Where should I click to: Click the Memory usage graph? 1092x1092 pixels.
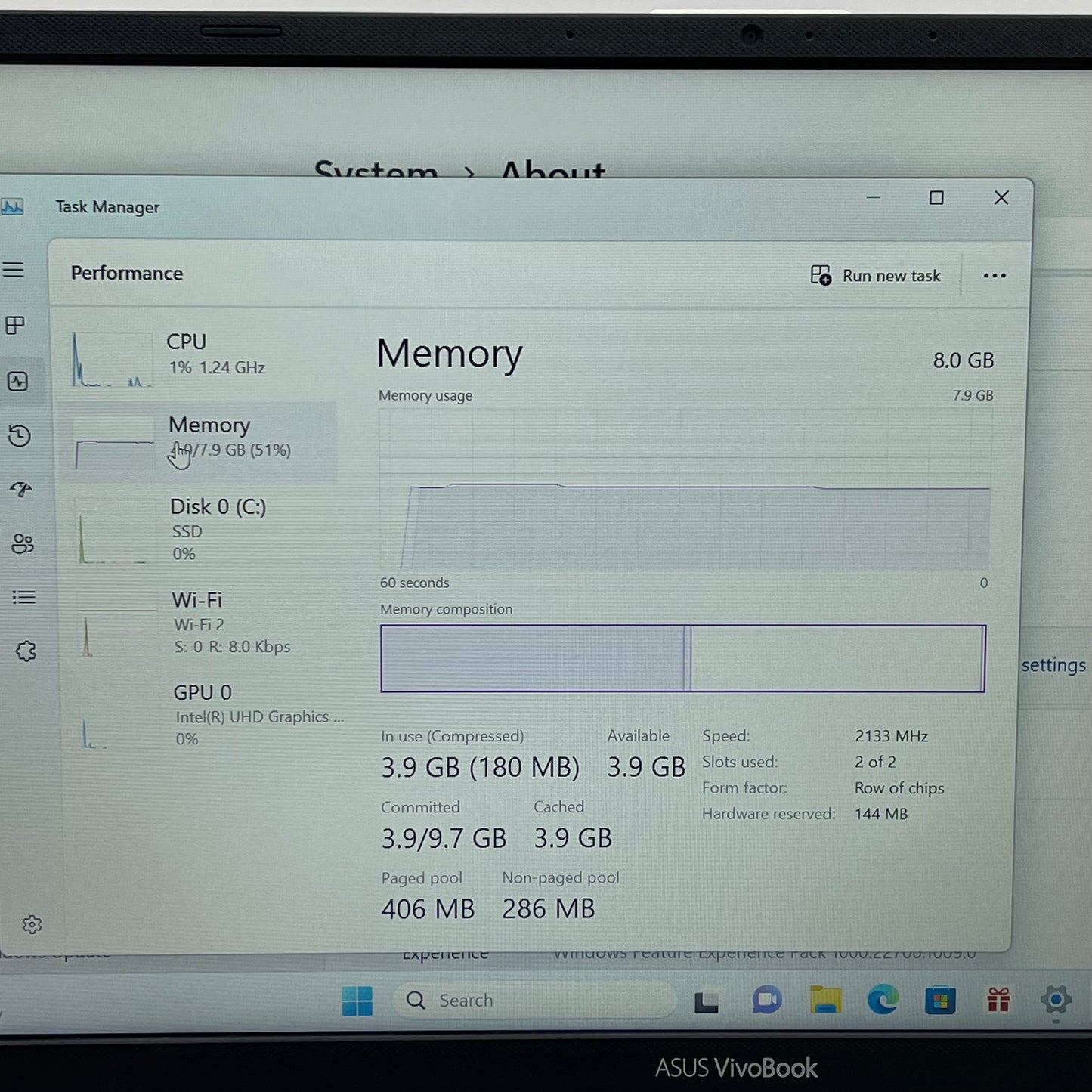685,490
